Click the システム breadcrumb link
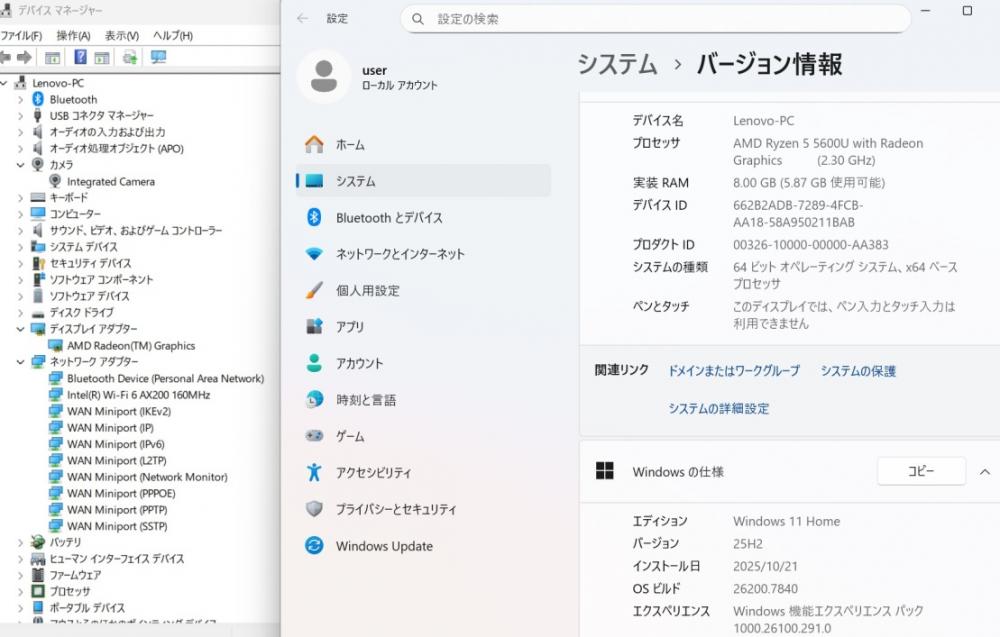Image resolution: width=1000 pixels, height=637 pixels. tap(617, 64)
